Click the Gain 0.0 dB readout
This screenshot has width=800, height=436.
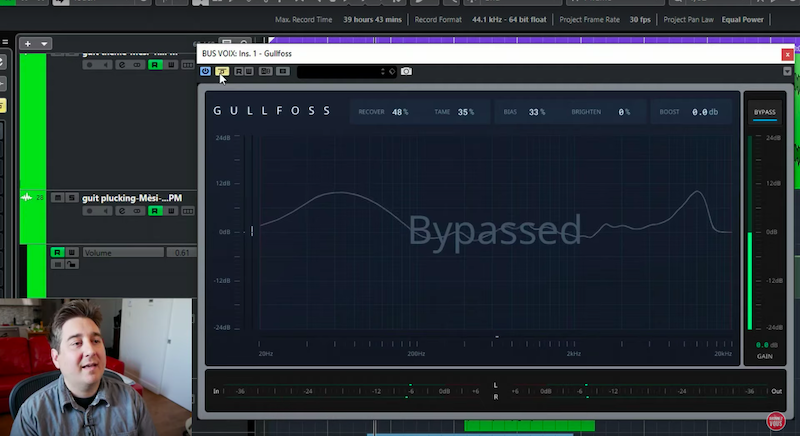pyautogui.click(x=766, y=345)
